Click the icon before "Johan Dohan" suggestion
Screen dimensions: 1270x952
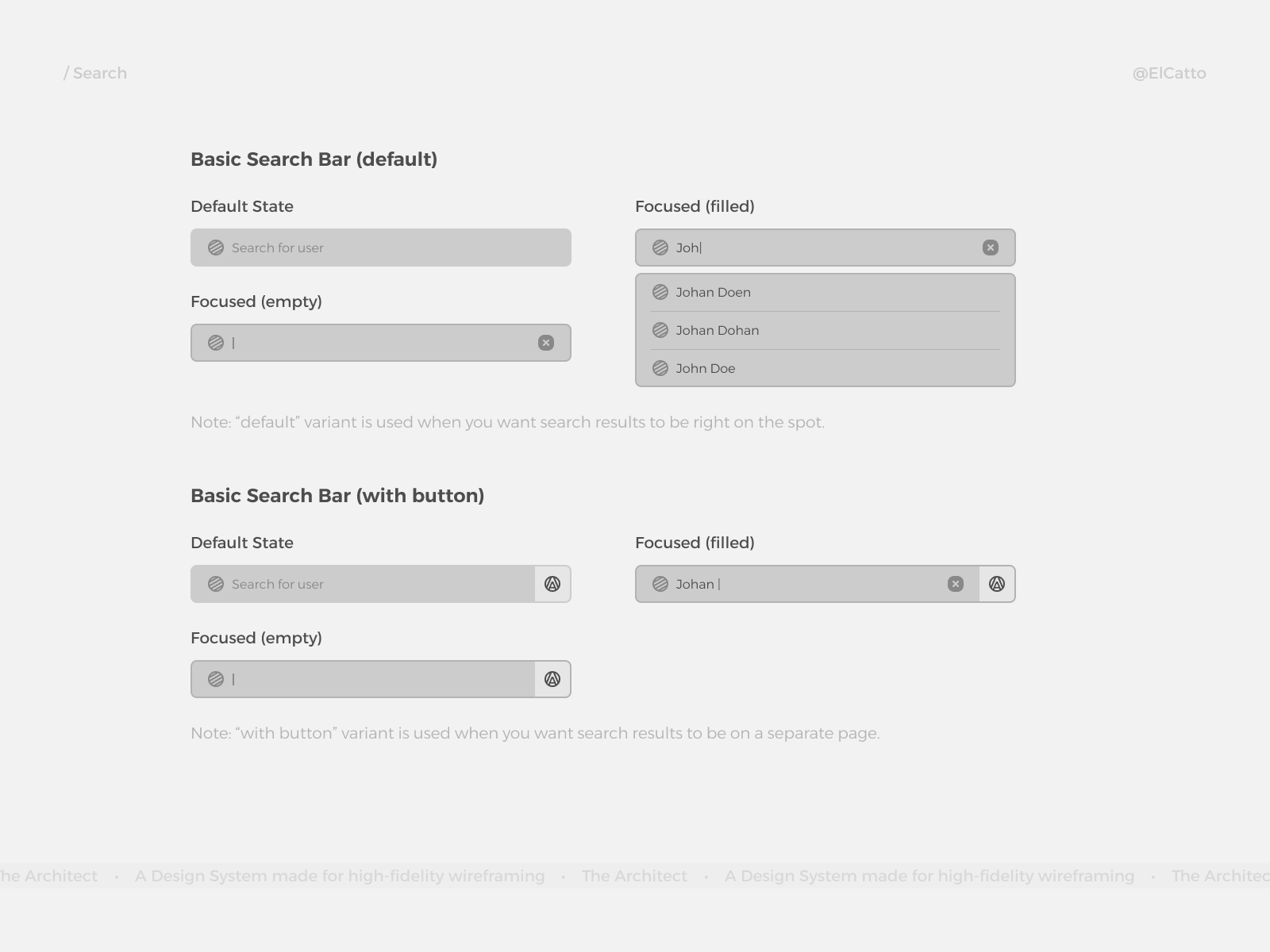point(660,330)
